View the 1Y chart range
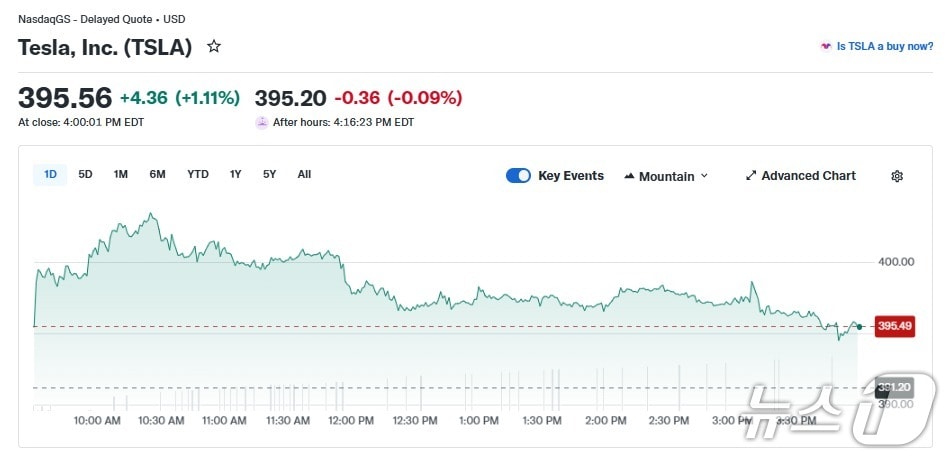951x460 pixels. click(x=235, y=174)
